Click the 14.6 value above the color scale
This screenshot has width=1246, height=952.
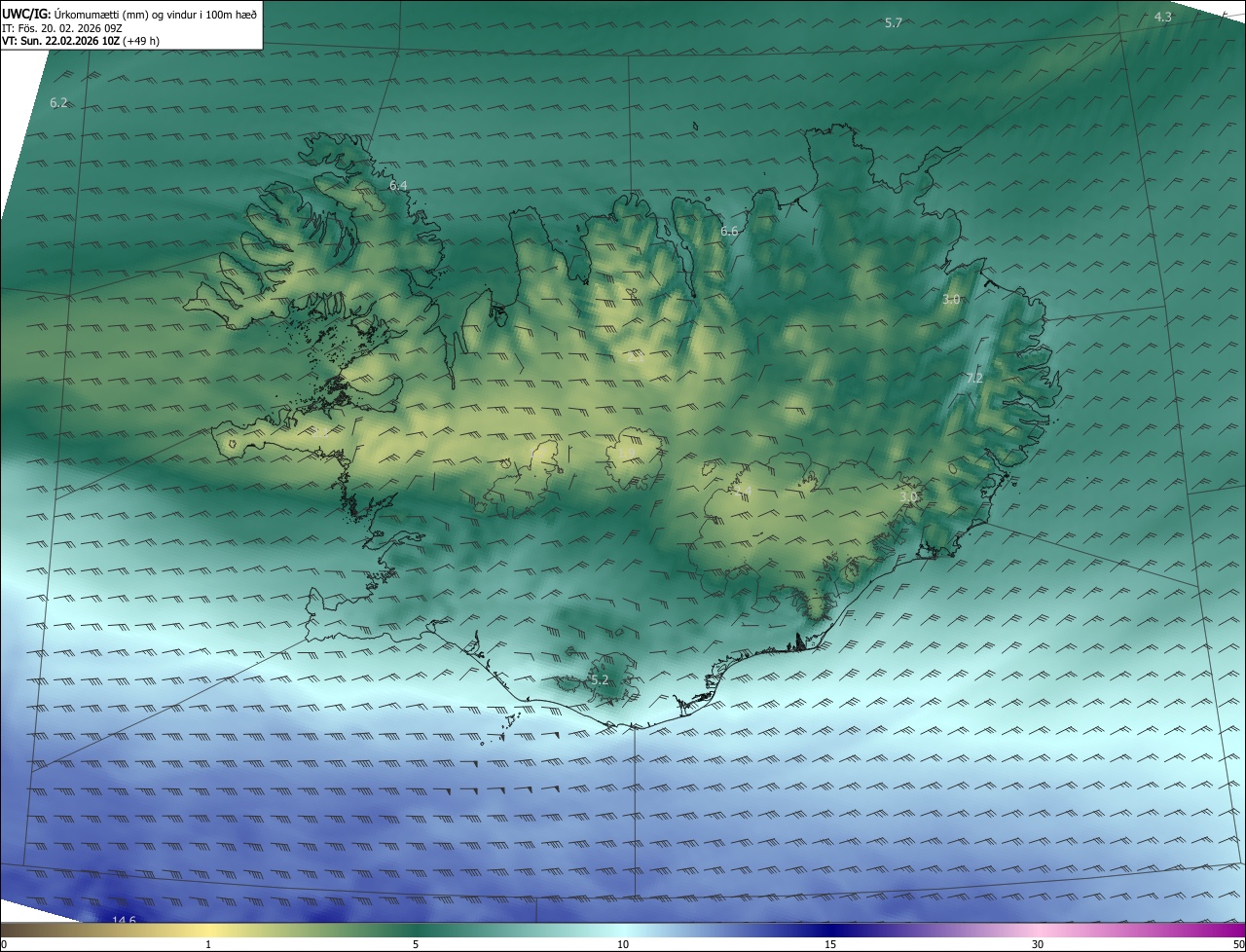pyautogui.click(x=124, y=921)
